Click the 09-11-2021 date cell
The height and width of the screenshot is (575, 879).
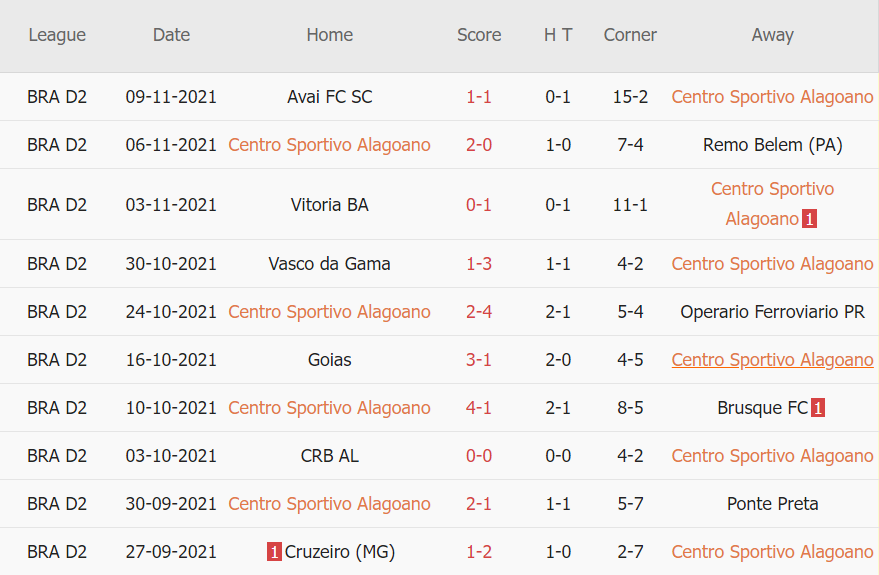[171, 97]
